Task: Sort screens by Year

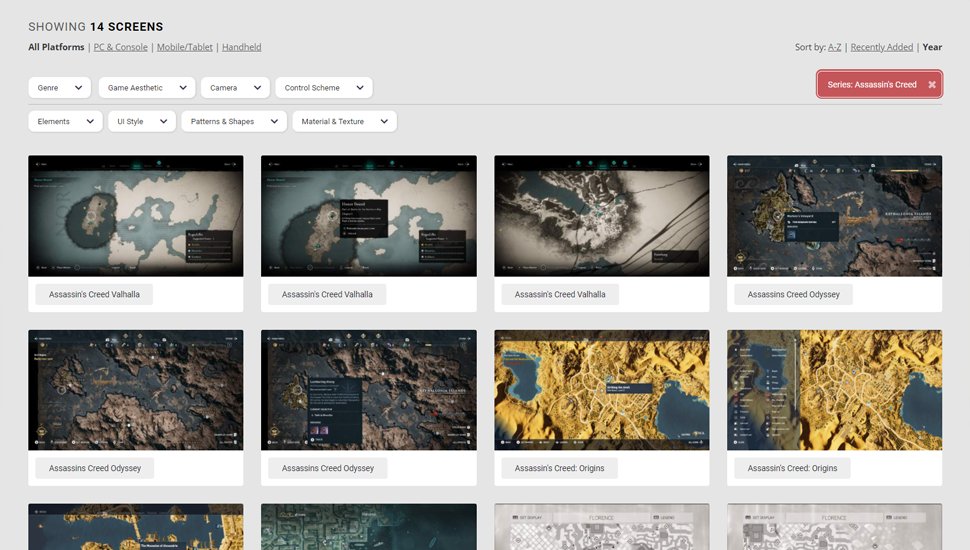Action: click(932, 47)
